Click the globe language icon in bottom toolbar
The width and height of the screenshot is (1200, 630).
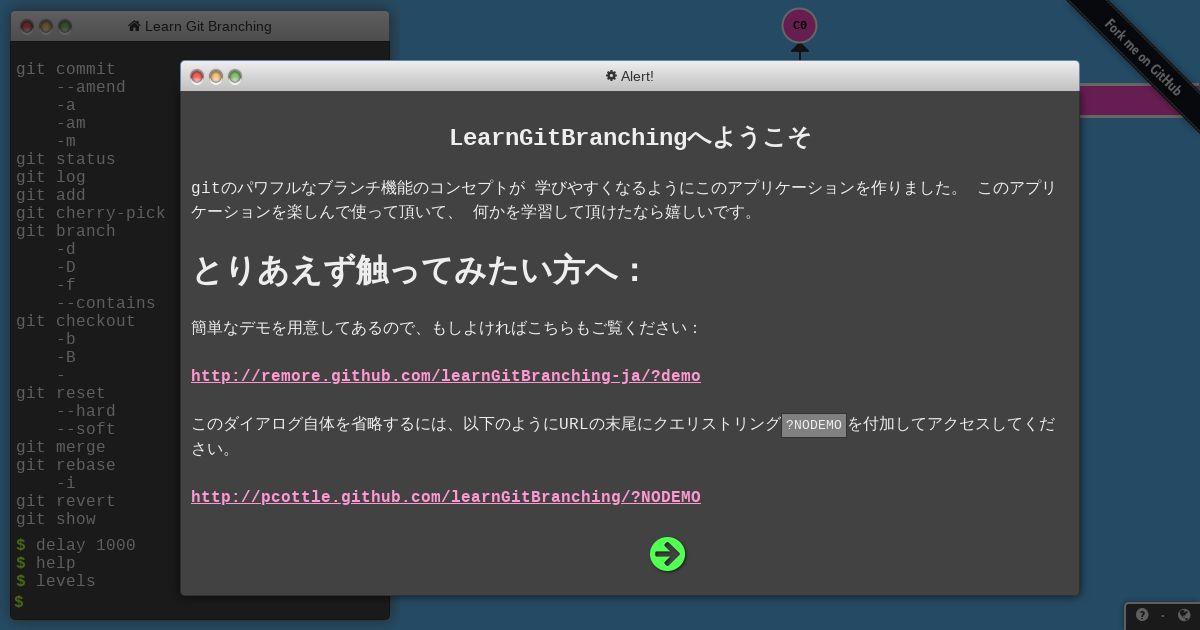click(x=1184, y=615)
